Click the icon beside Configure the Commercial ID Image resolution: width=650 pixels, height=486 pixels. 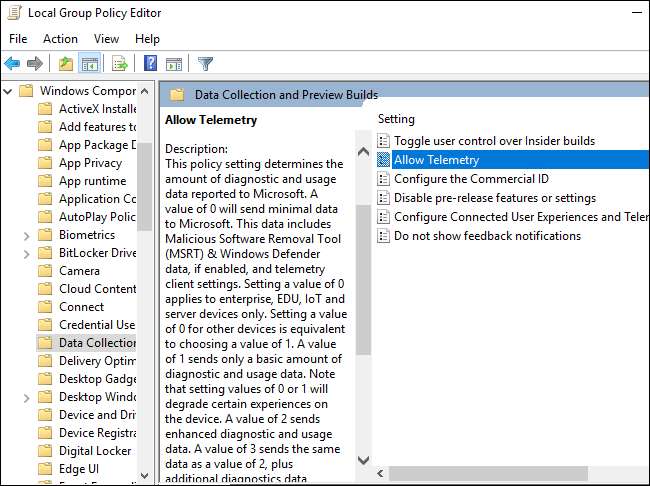[383, 179]
